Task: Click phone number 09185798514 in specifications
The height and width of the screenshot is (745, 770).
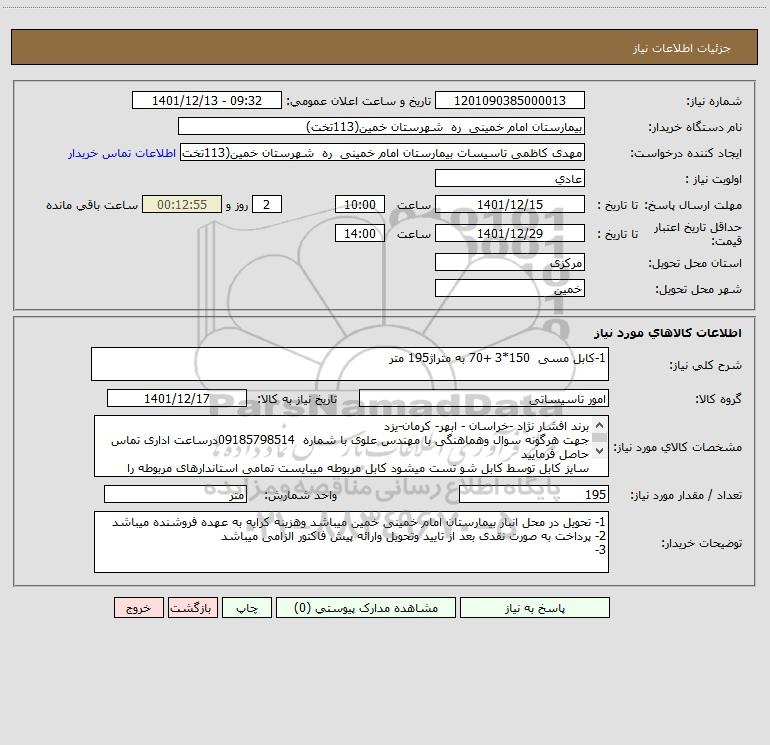Action: [256, 440]
